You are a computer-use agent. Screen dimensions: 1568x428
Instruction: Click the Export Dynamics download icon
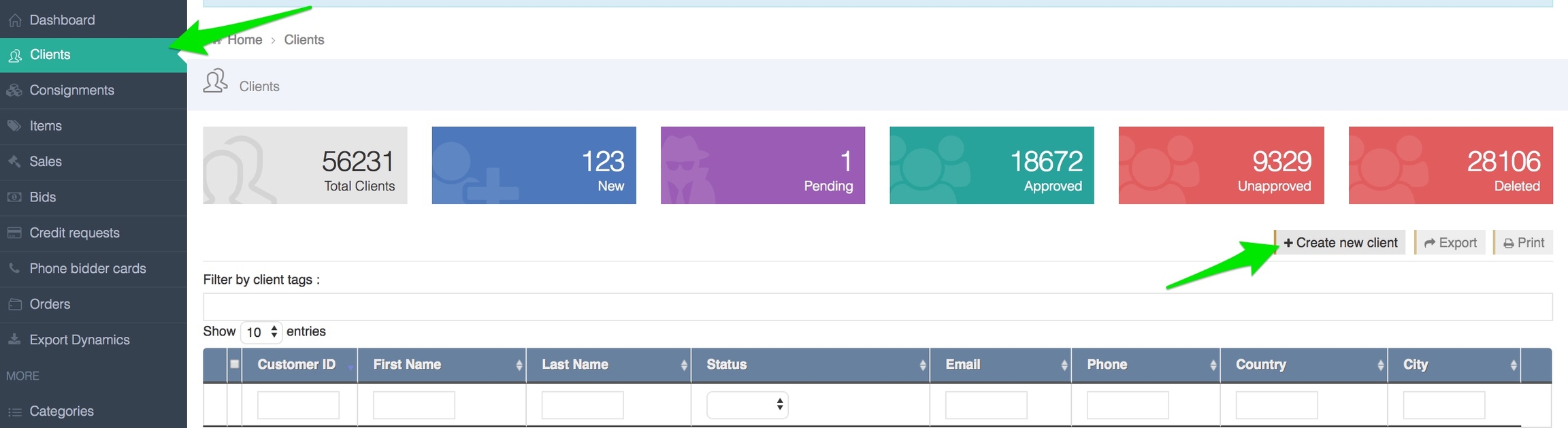[x=14, y=340]
